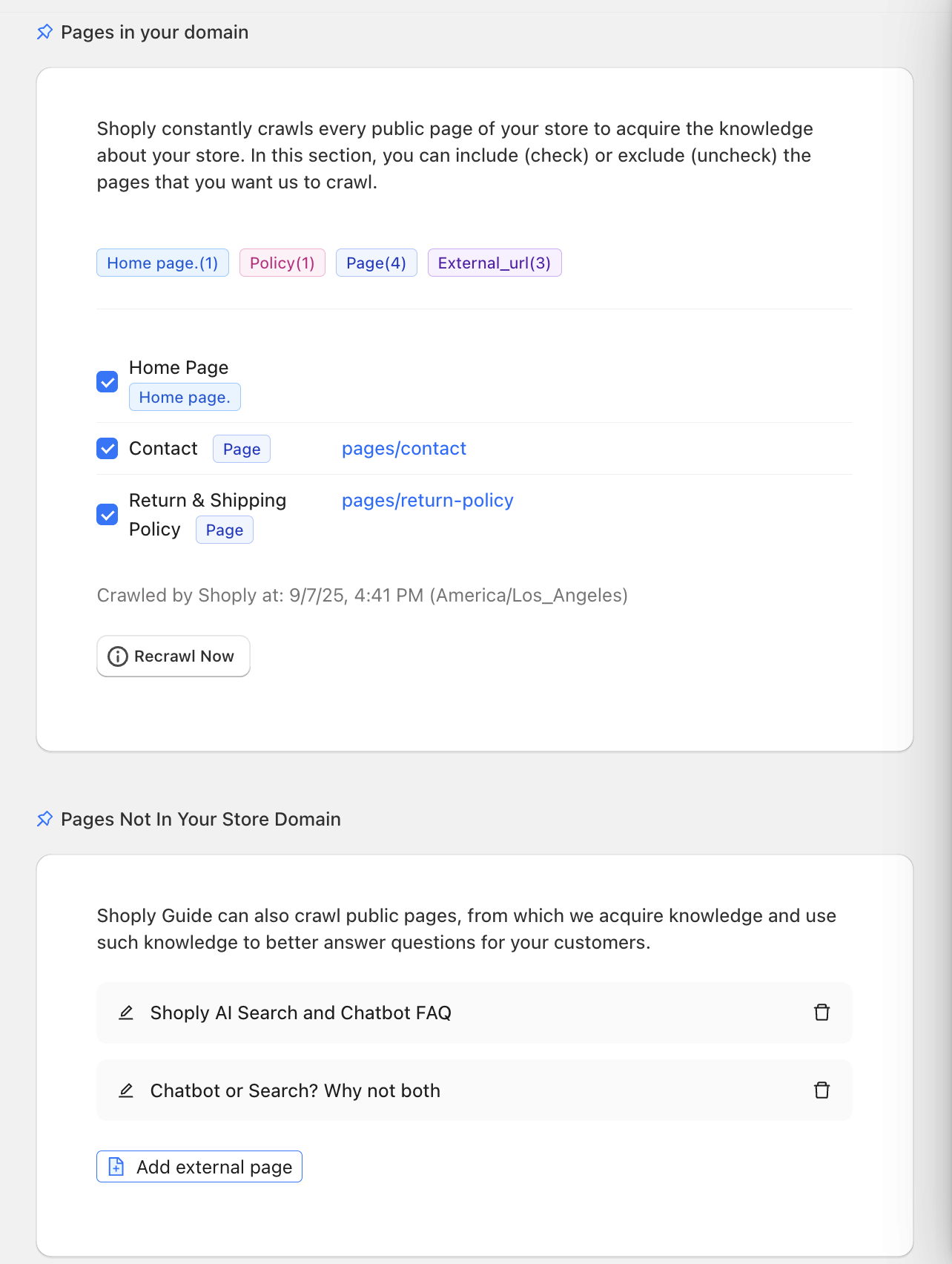Screen dimensions: 952x1264
Task: Edit the Chatbot or Search? Why not both entry
Action: [x=126, y=1090]
